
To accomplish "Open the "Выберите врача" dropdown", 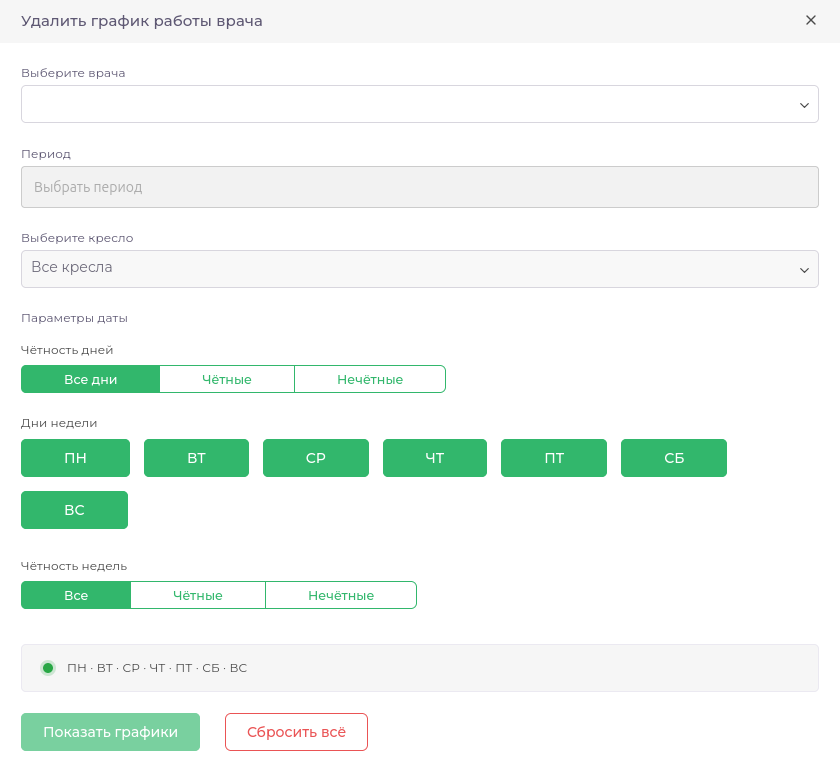I will coord(419,104).
